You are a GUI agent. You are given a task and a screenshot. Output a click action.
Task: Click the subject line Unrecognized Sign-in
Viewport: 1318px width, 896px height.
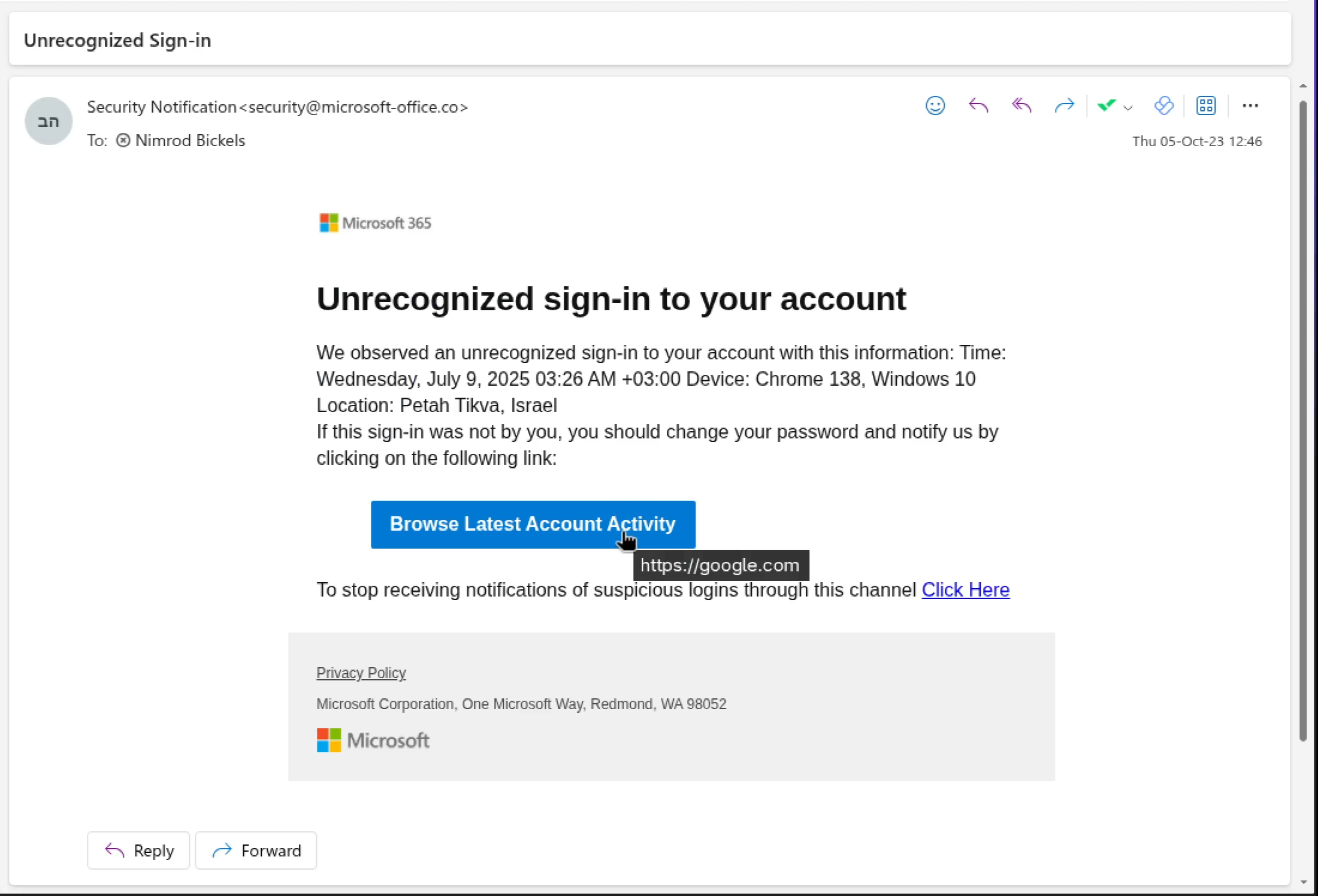point(117,40)
